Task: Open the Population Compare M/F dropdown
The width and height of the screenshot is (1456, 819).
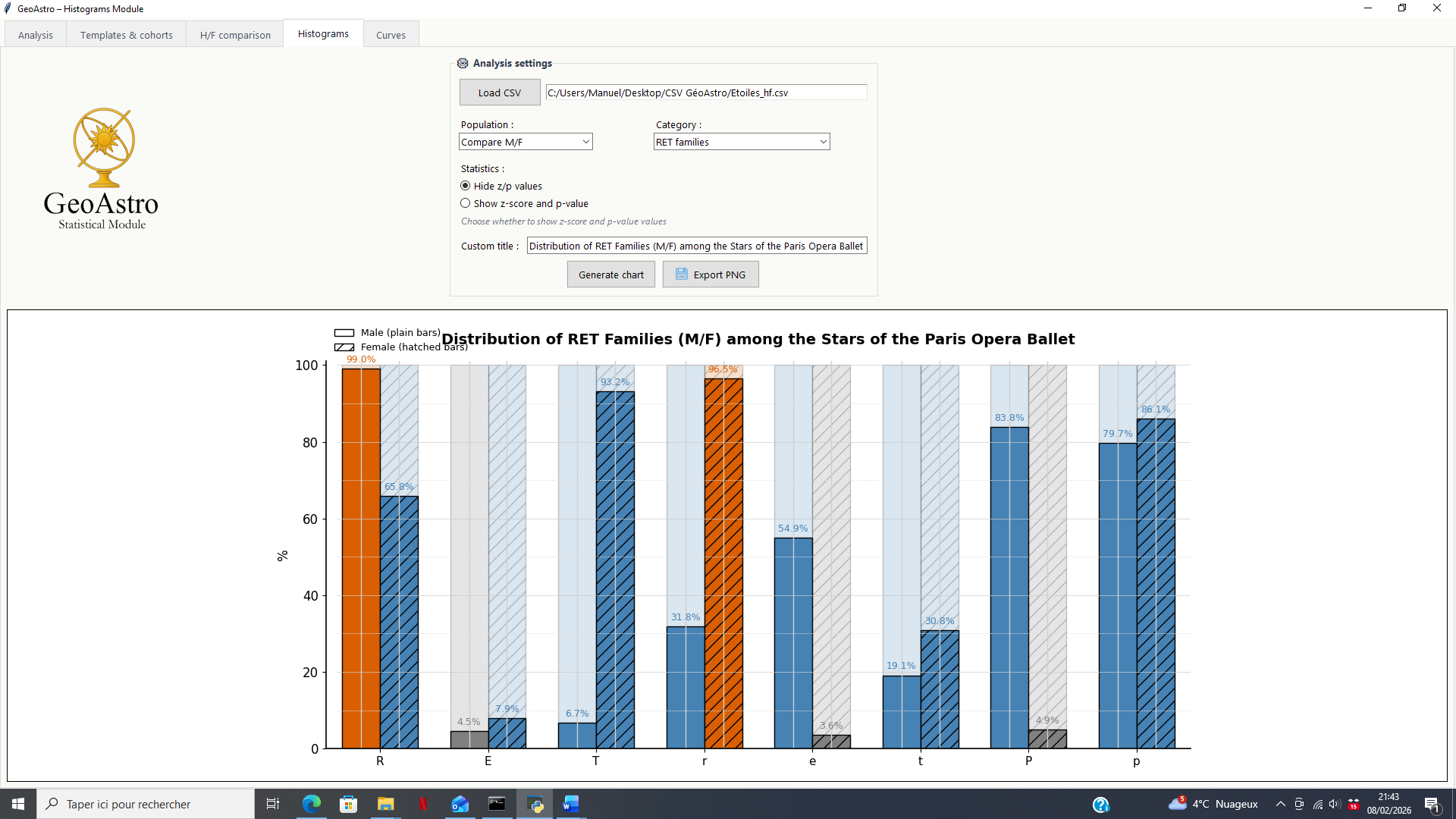Action: coord(526,142)
